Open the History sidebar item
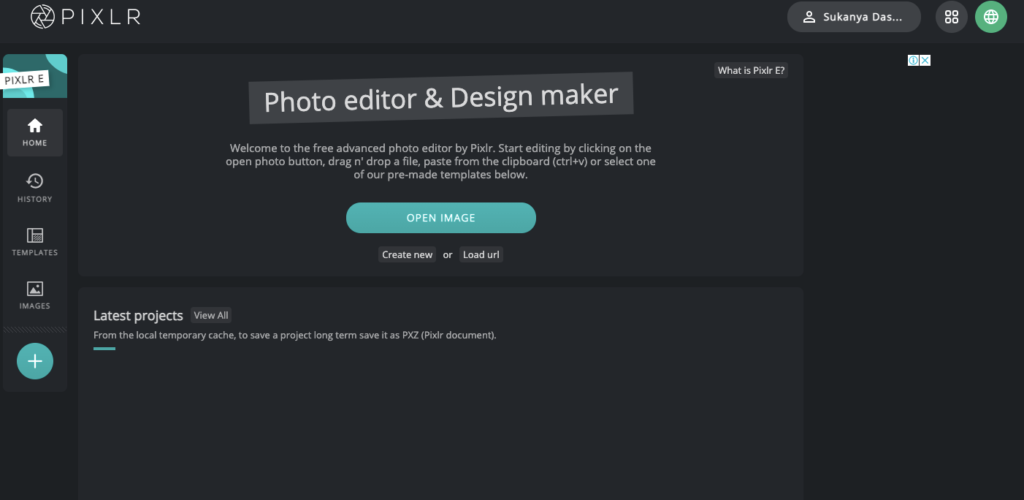The image size is (1024, 500). click(35, 188)
